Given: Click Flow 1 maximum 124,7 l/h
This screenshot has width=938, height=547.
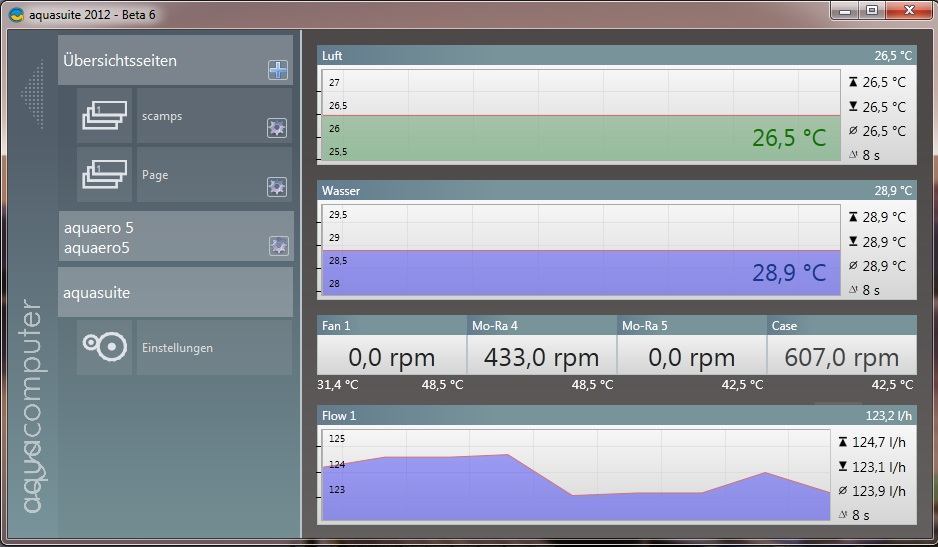Looking at the screenshot, I should (879, 442).
